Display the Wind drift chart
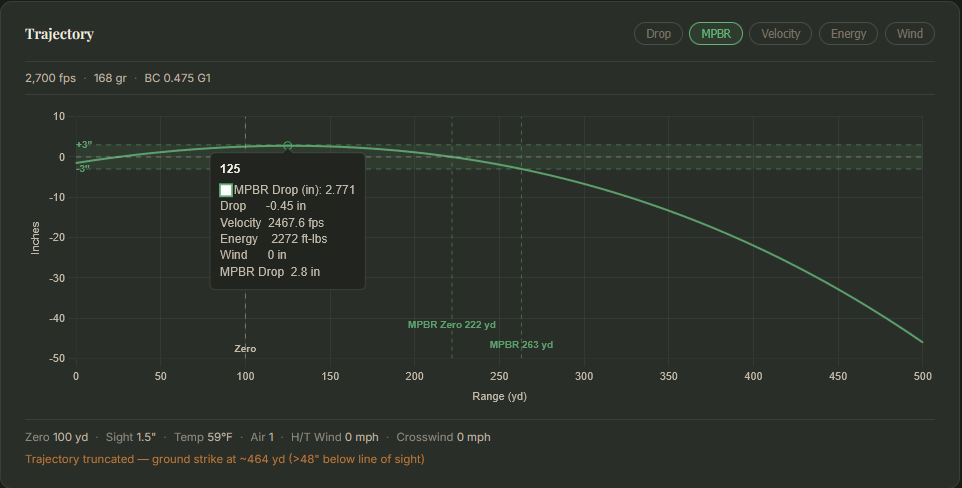Image resolution: width=962 pixels, height=488 pixels. (909, 34)
